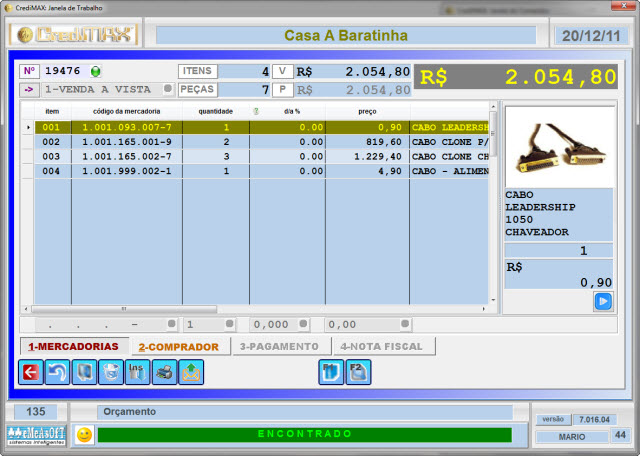
Task: Toggle the small square after product code field
Action: tap(171, 325)
